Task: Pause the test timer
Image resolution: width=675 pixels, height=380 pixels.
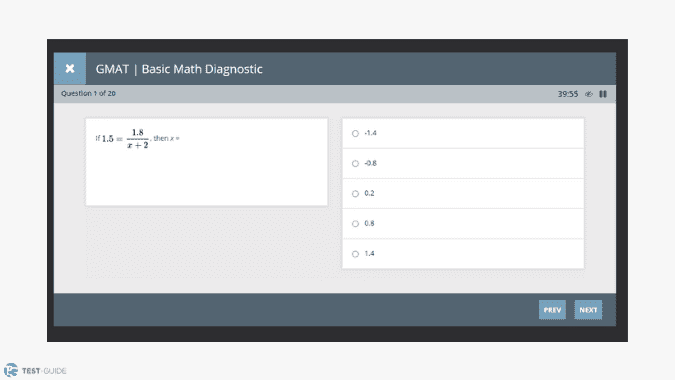Action: 603,94
